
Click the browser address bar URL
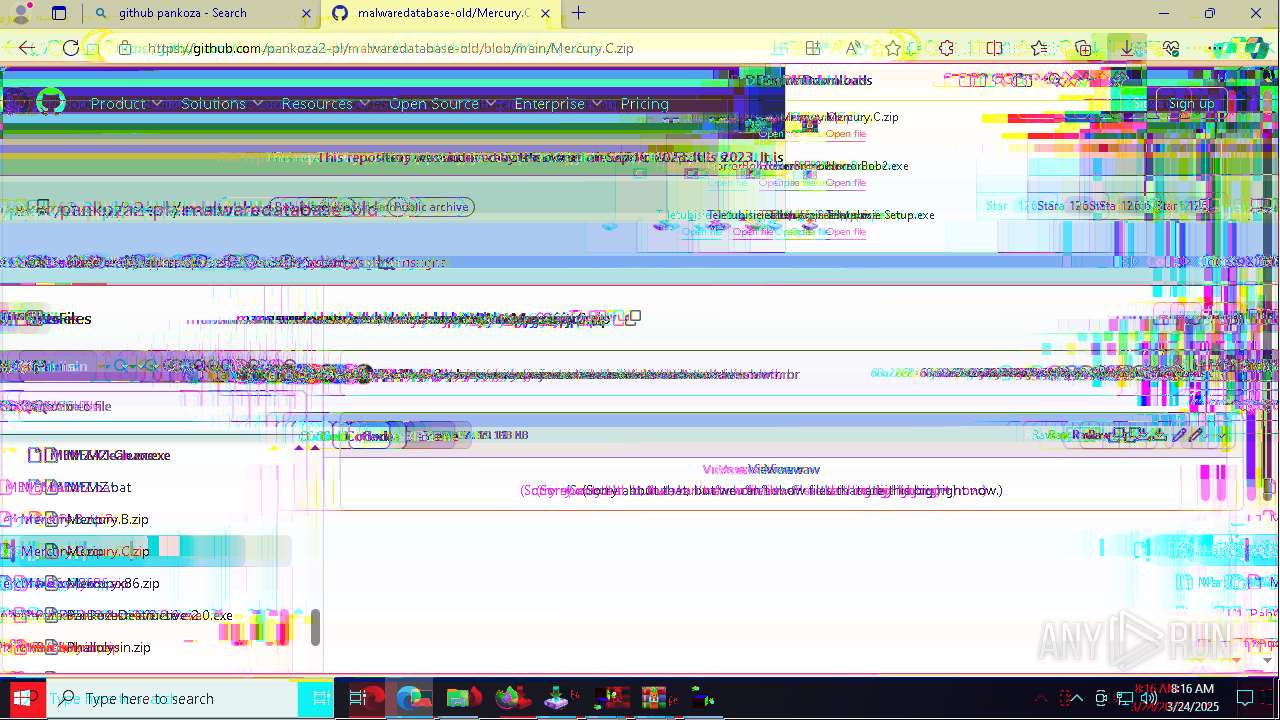[391, 48]
